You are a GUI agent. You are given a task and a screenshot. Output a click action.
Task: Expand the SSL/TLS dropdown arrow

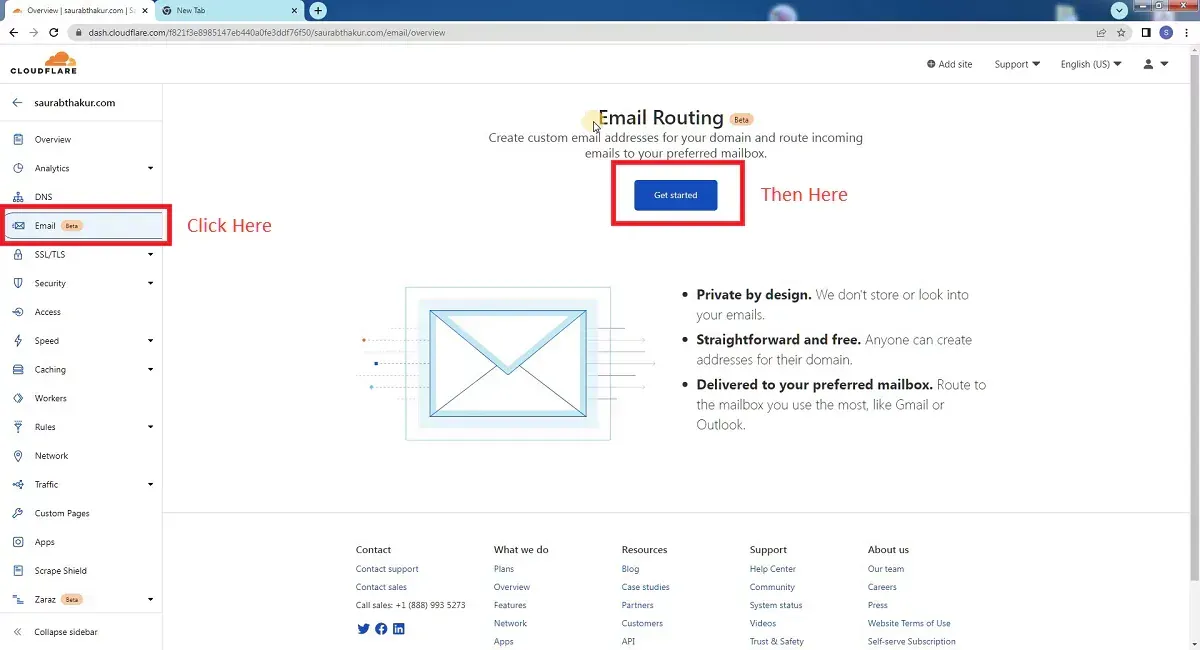[x=151, y=254]
